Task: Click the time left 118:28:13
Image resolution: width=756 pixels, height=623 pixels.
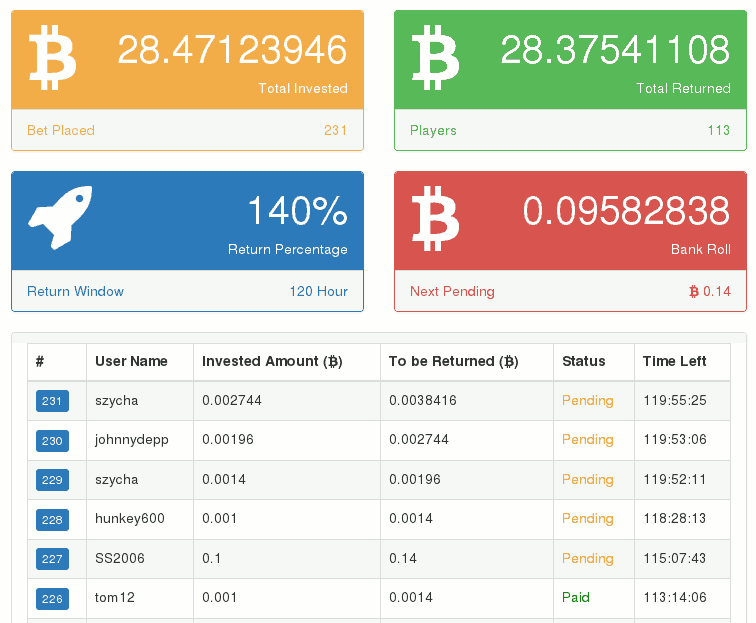Action: [675, 519]
